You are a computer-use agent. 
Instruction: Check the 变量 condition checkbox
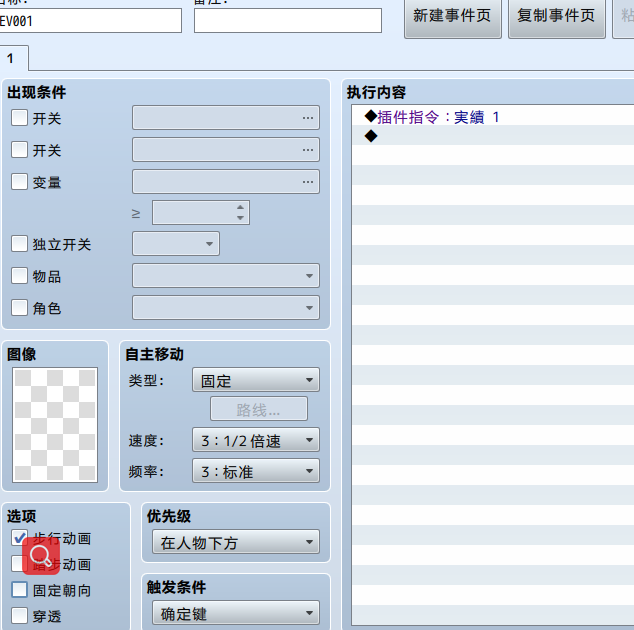19,182
